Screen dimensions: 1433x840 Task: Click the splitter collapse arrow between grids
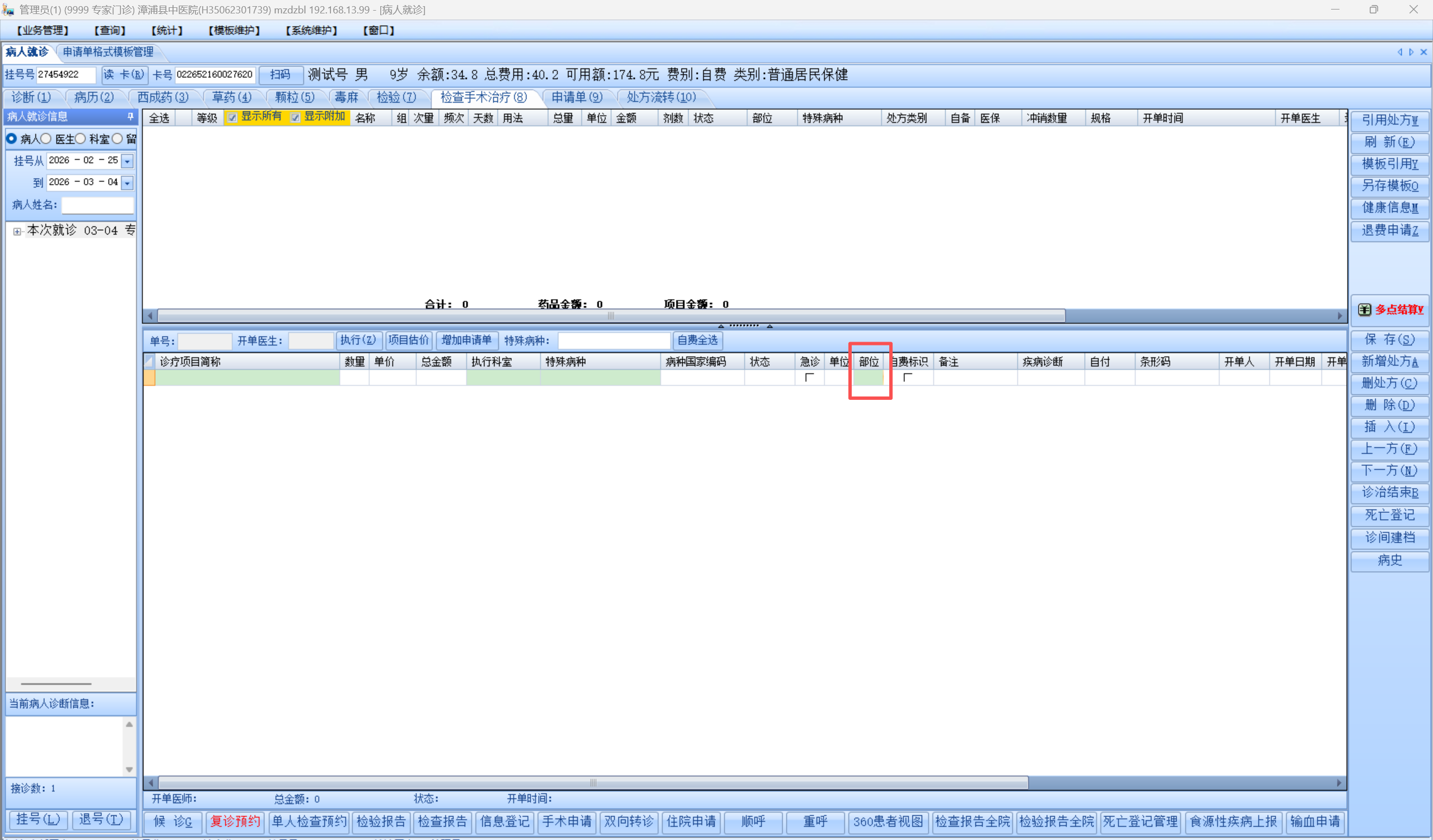tap(721, 326)
